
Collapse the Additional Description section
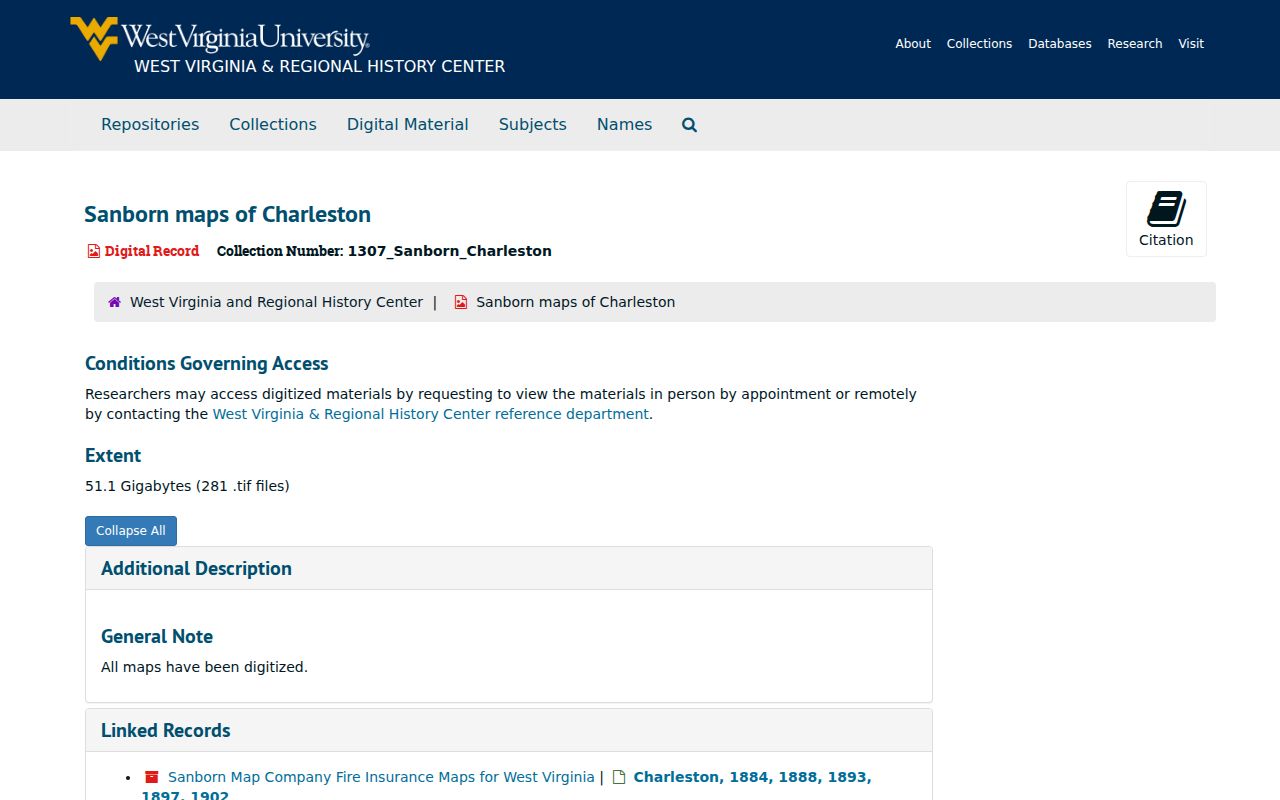(196, 568)
